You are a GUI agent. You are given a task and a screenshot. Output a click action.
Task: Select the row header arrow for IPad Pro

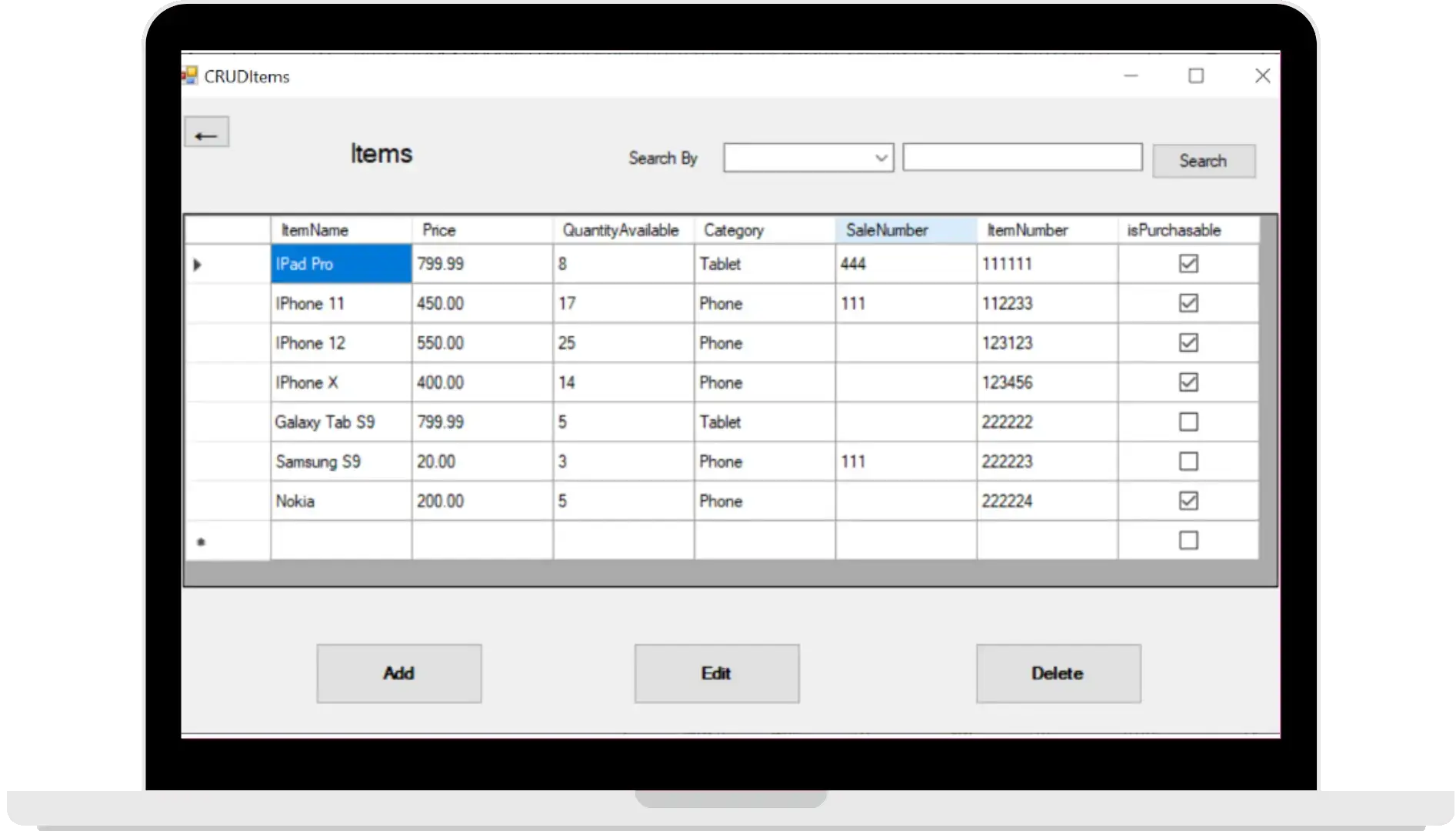[227, 264]
